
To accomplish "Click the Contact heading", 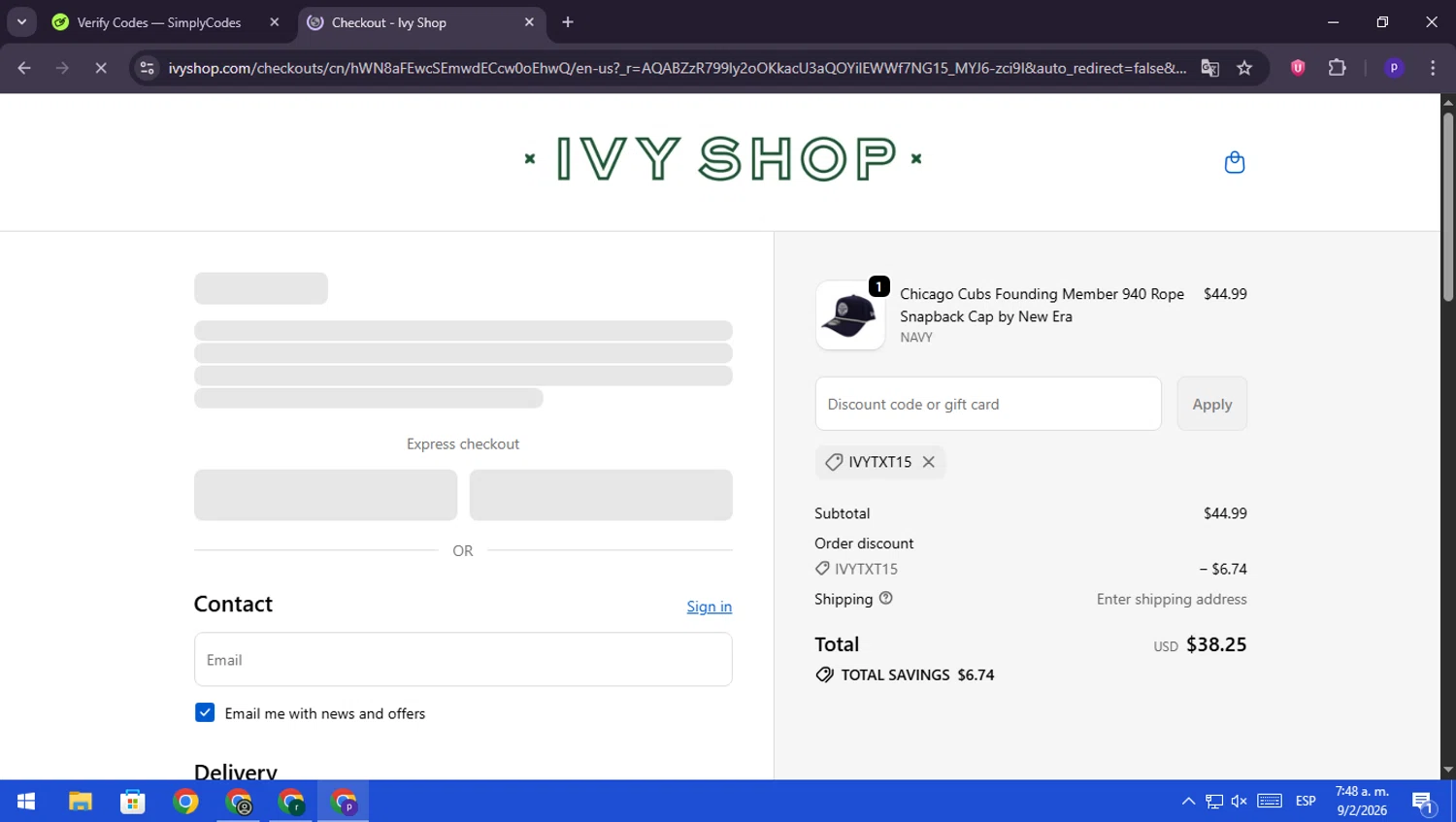I will (x=233, y=604).
